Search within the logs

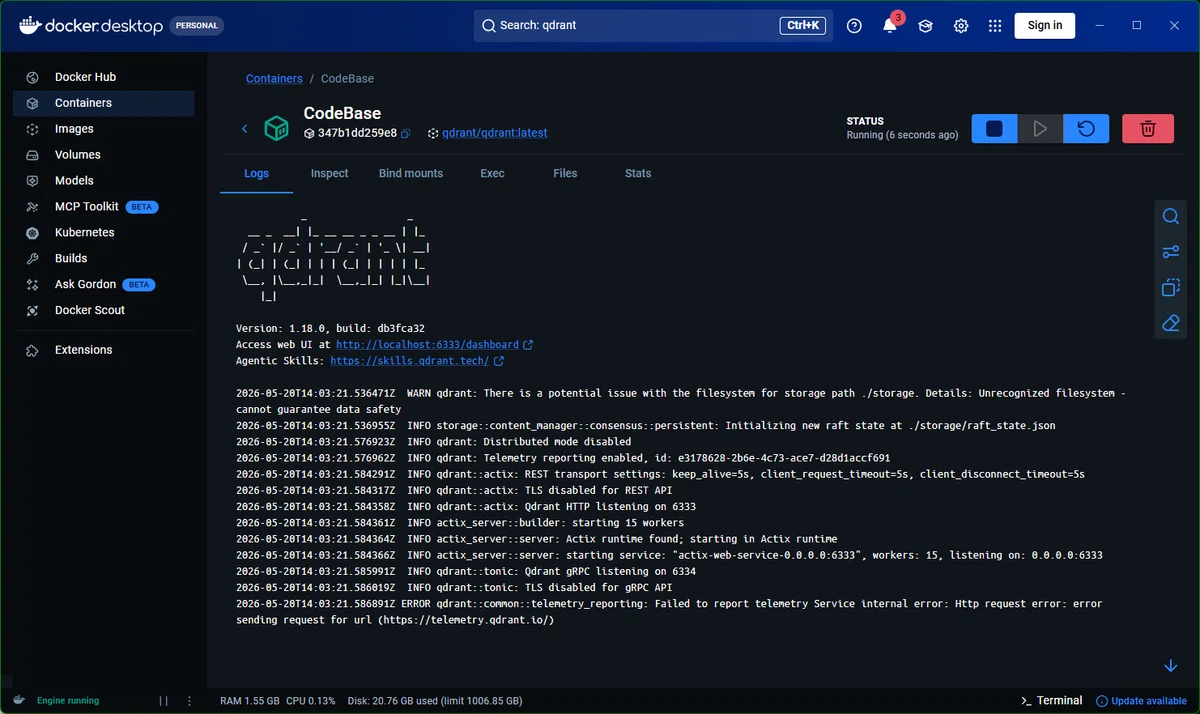click(x=1170, y=217)
